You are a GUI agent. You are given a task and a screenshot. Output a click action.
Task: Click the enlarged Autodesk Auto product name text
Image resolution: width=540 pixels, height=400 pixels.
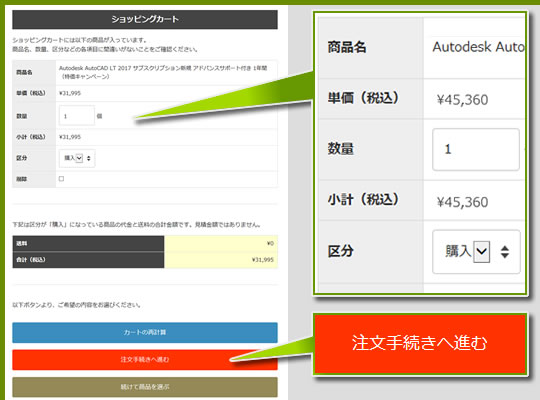(x=478, y=47)
